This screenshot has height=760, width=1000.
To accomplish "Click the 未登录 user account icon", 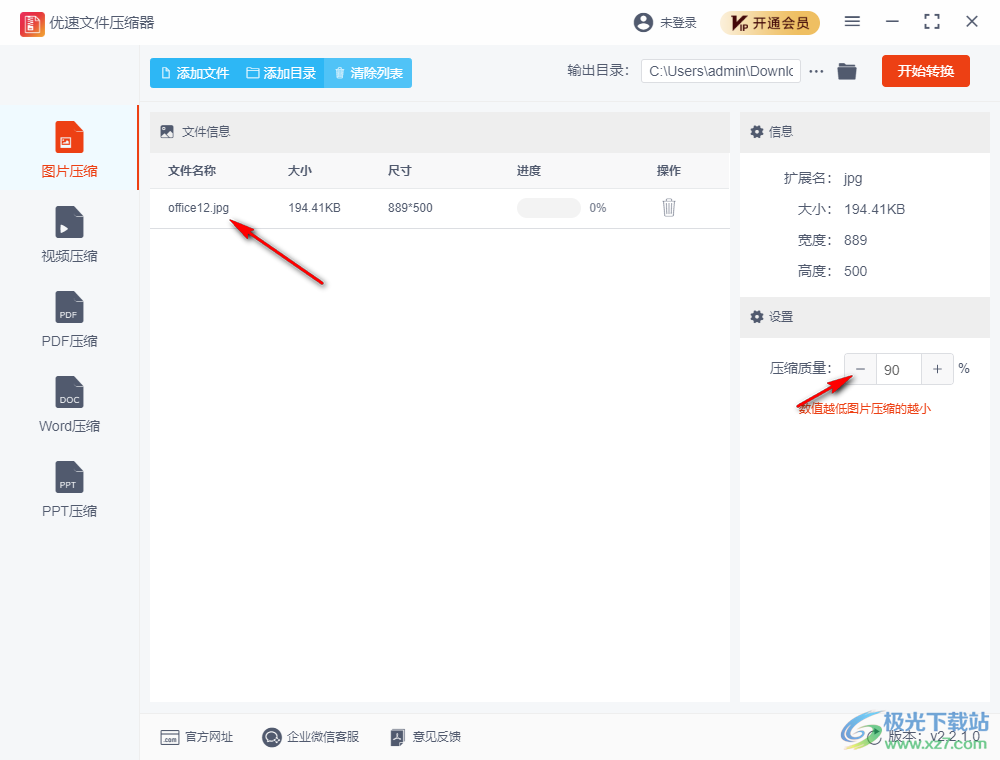I will pos(643,22).
